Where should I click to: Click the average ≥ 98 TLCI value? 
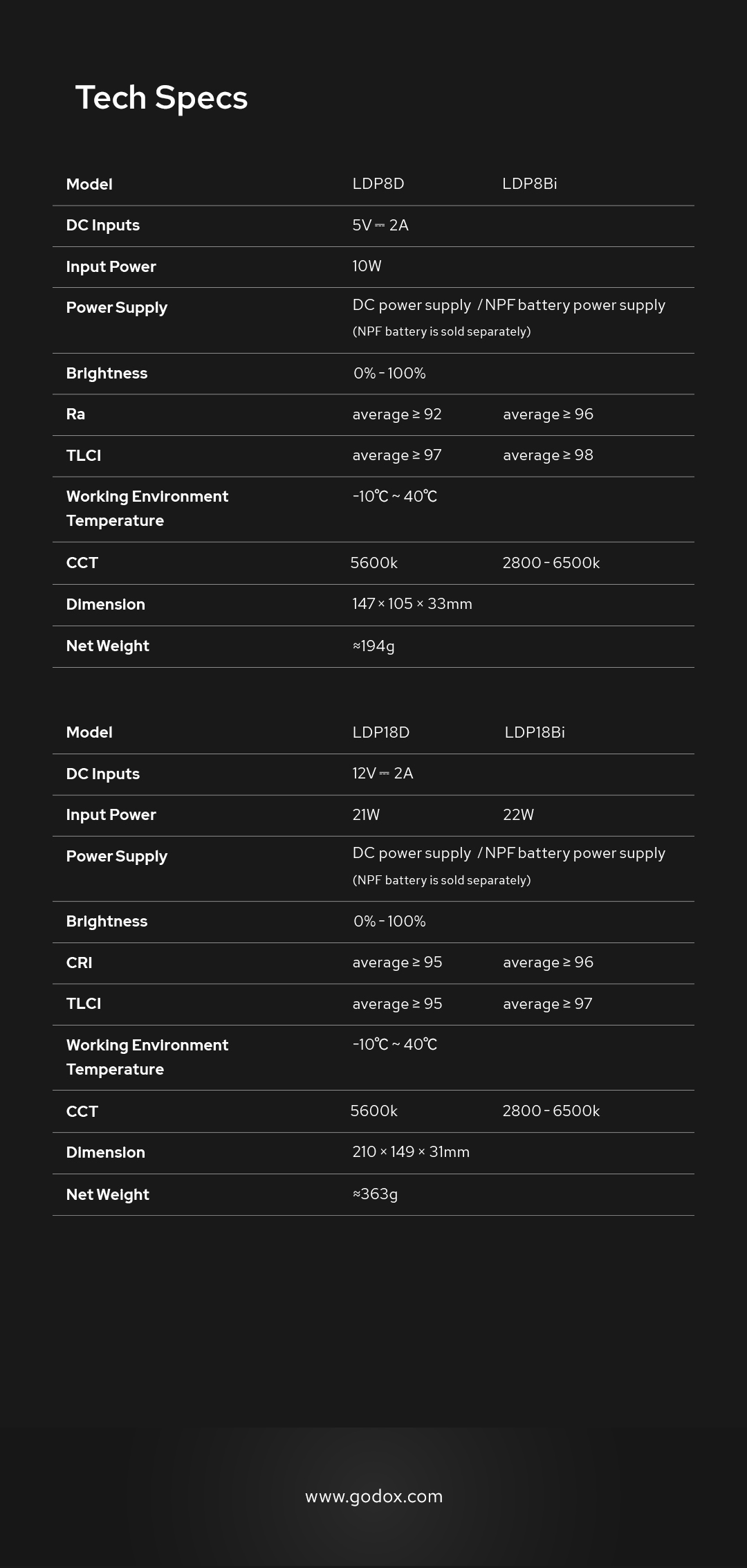[x=548, y=455]
